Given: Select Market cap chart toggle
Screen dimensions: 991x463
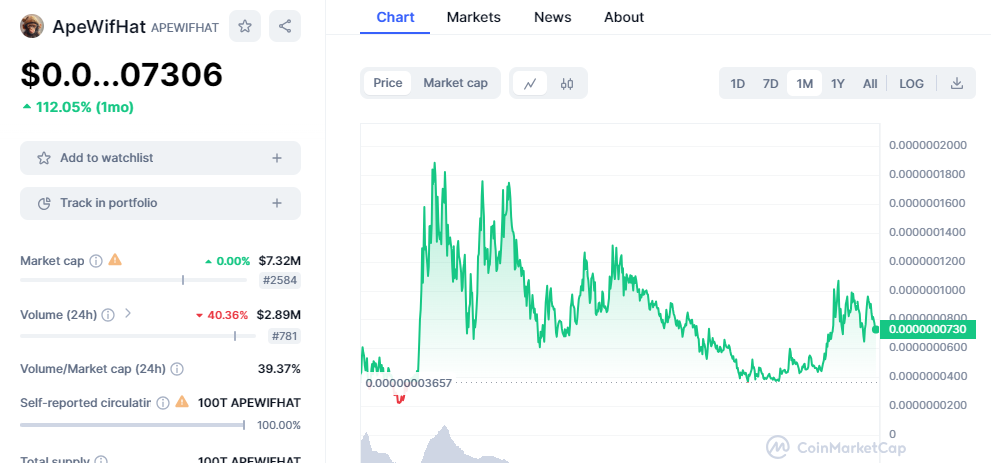Looking at the screenshot, I should tap(455, 83).
